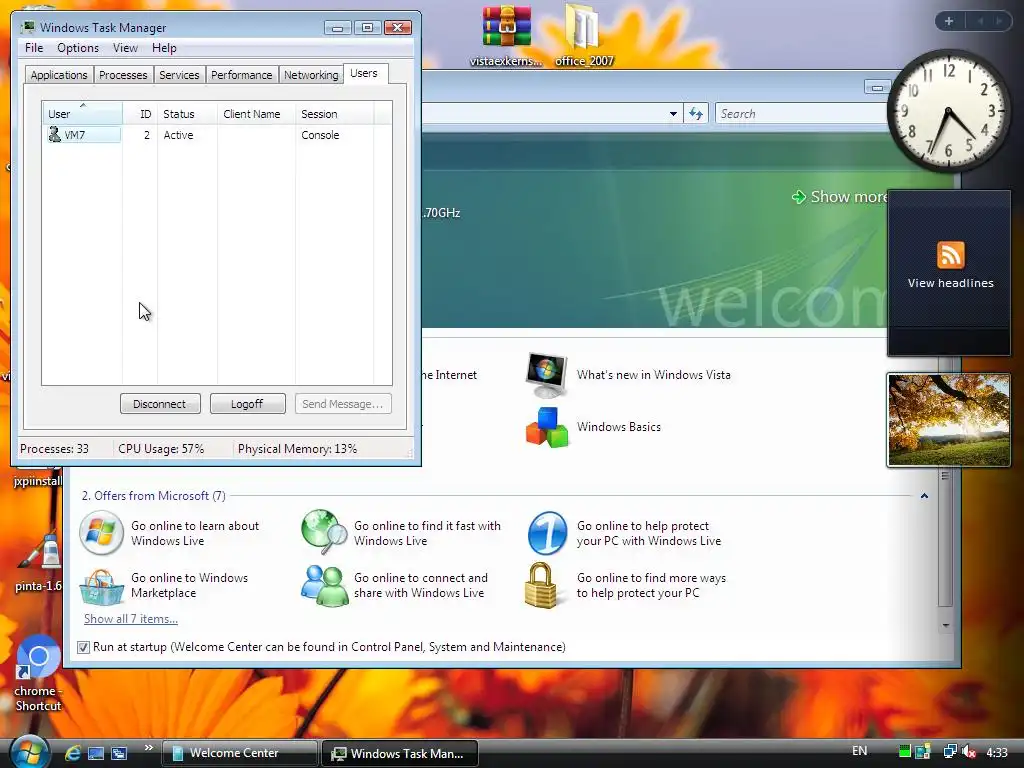Switch to the Services tab
Viewport: 1024px width, 768px height.
(x=179, y=75)
